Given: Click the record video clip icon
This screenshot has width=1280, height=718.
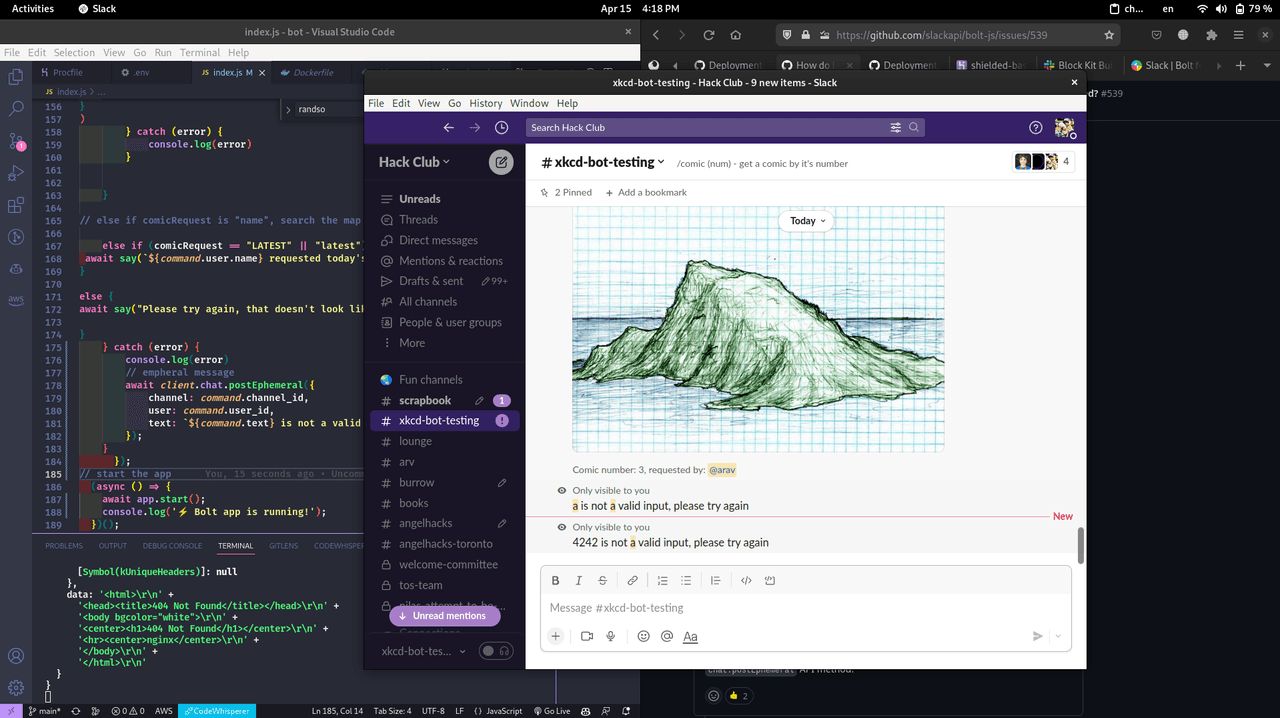Looking at the screenshot, I should (x=587, y=636).
